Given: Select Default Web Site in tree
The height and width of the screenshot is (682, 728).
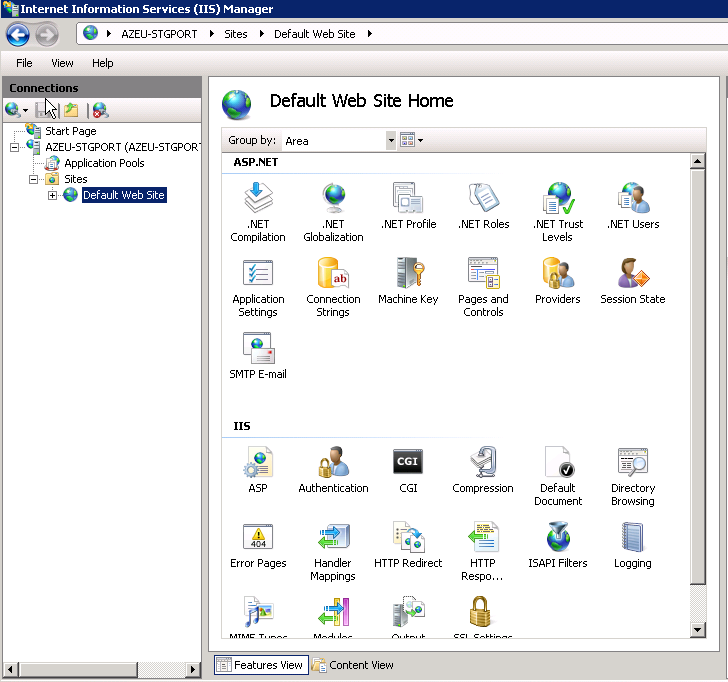Looking at the screenshot, I should 124,195.
